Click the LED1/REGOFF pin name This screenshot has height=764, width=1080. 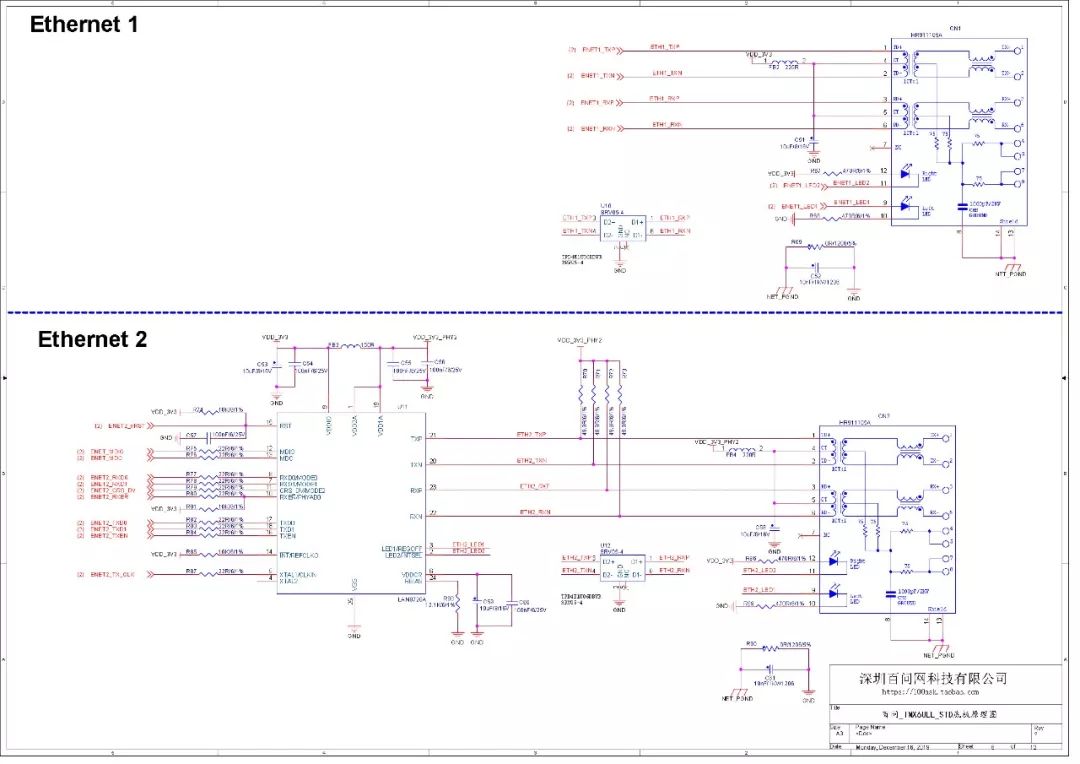pyautogui.click(x=403, y=548)
